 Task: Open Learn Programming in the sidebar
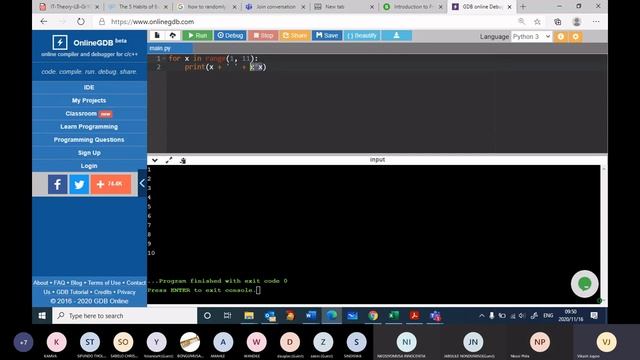pos(89,127)
